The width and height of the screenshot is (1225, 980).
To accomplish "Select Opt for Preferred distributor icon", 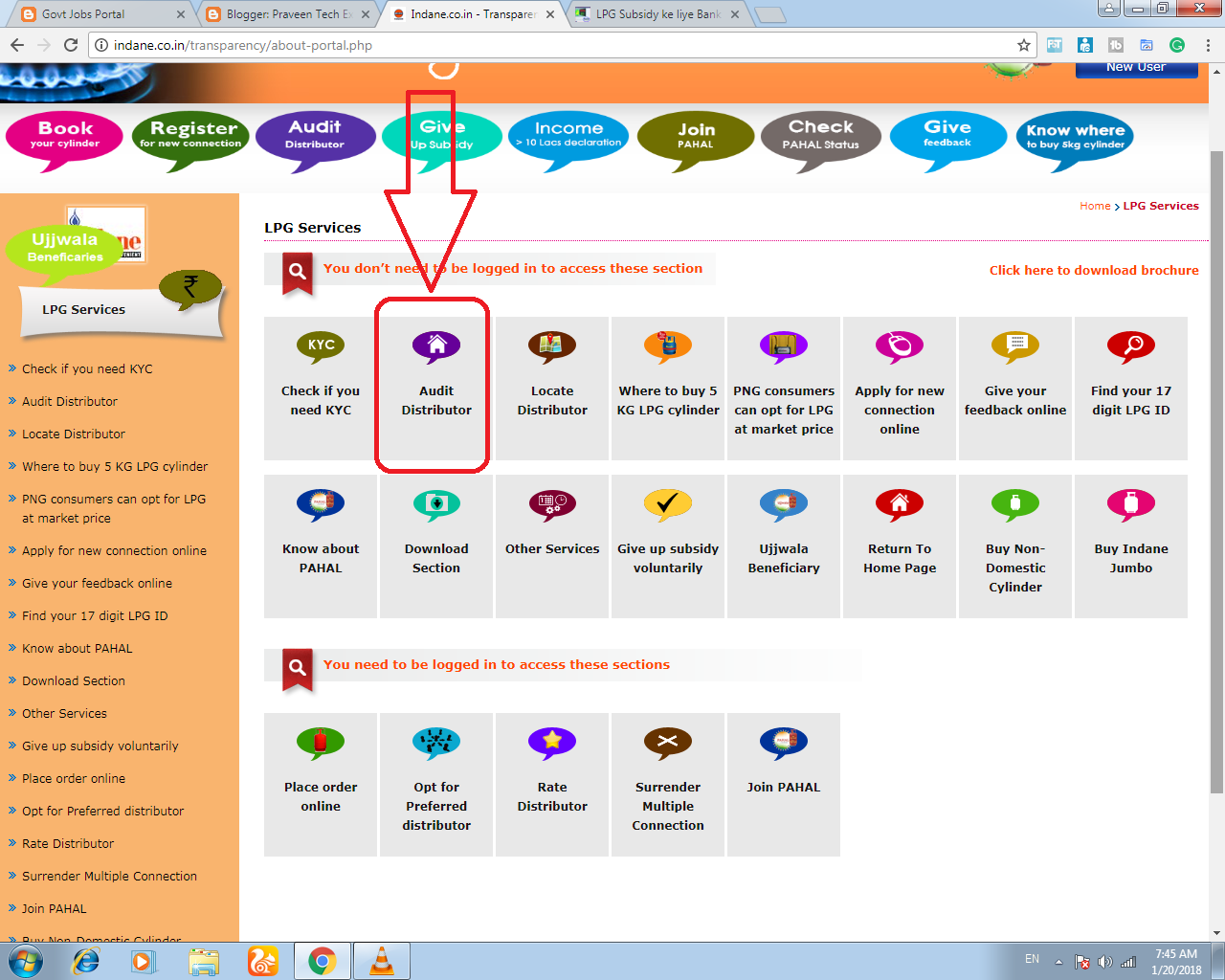I will pos(436,743).
